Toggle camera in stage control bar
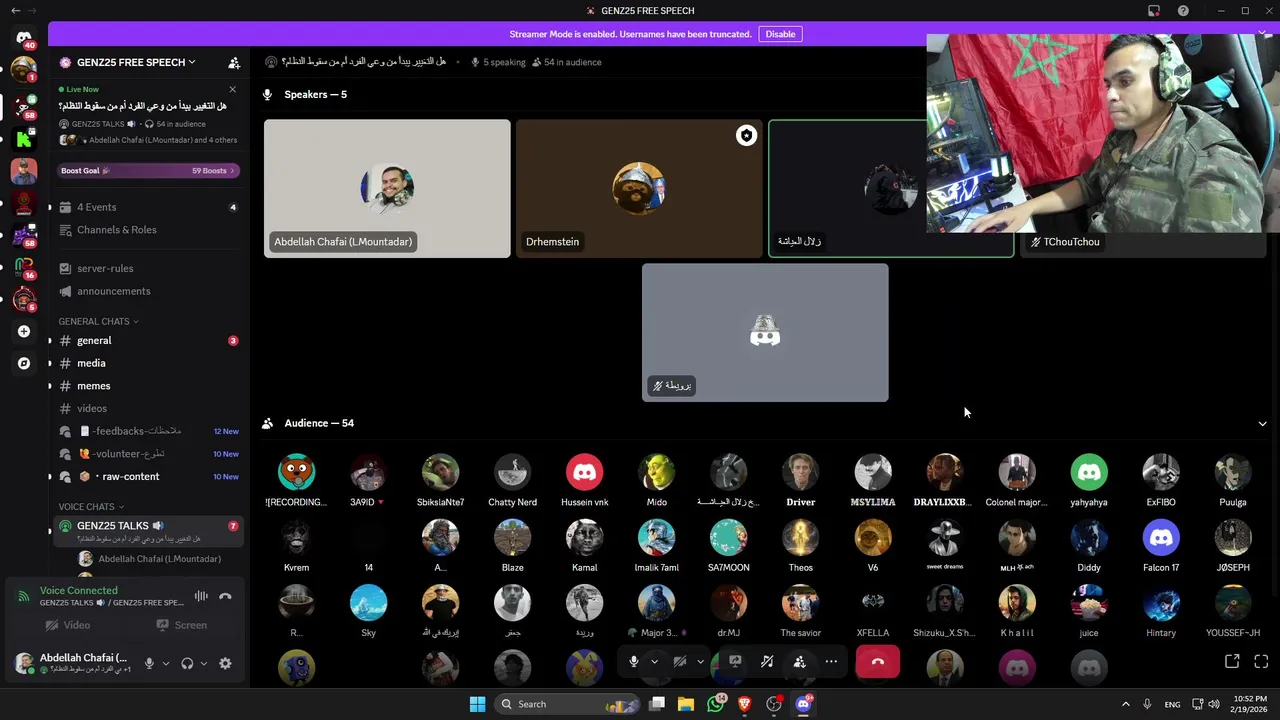Screen dimensions: 1280x720 (x=680, y=661)
